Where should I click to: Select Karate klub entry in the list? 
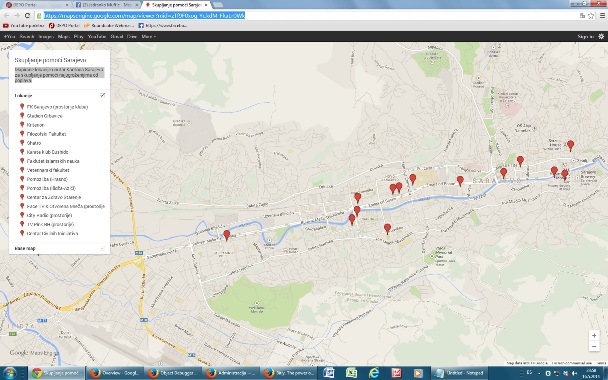[x=47, y=152]
